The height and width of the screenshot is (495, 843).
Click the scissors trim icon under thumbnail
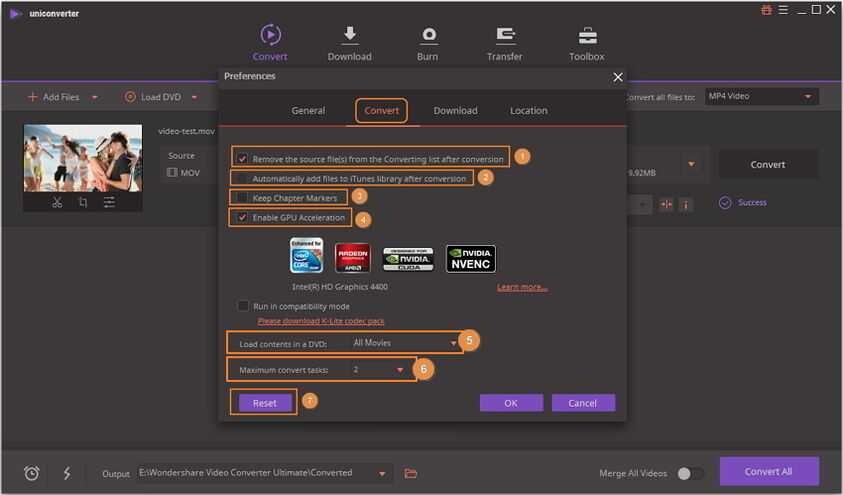tap(57, 202)
